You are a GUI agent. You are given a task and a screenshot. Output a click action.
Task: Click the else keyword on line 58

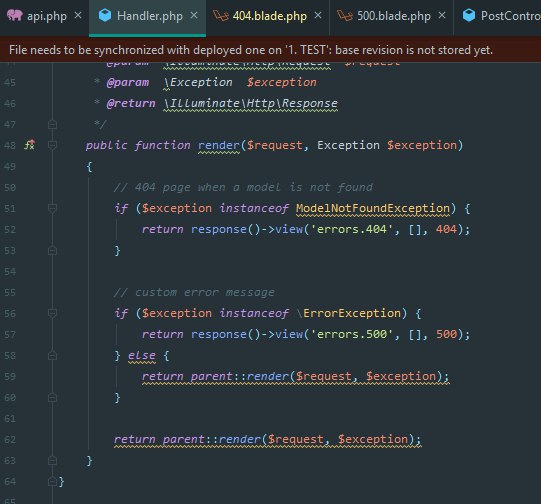[142, 355]
